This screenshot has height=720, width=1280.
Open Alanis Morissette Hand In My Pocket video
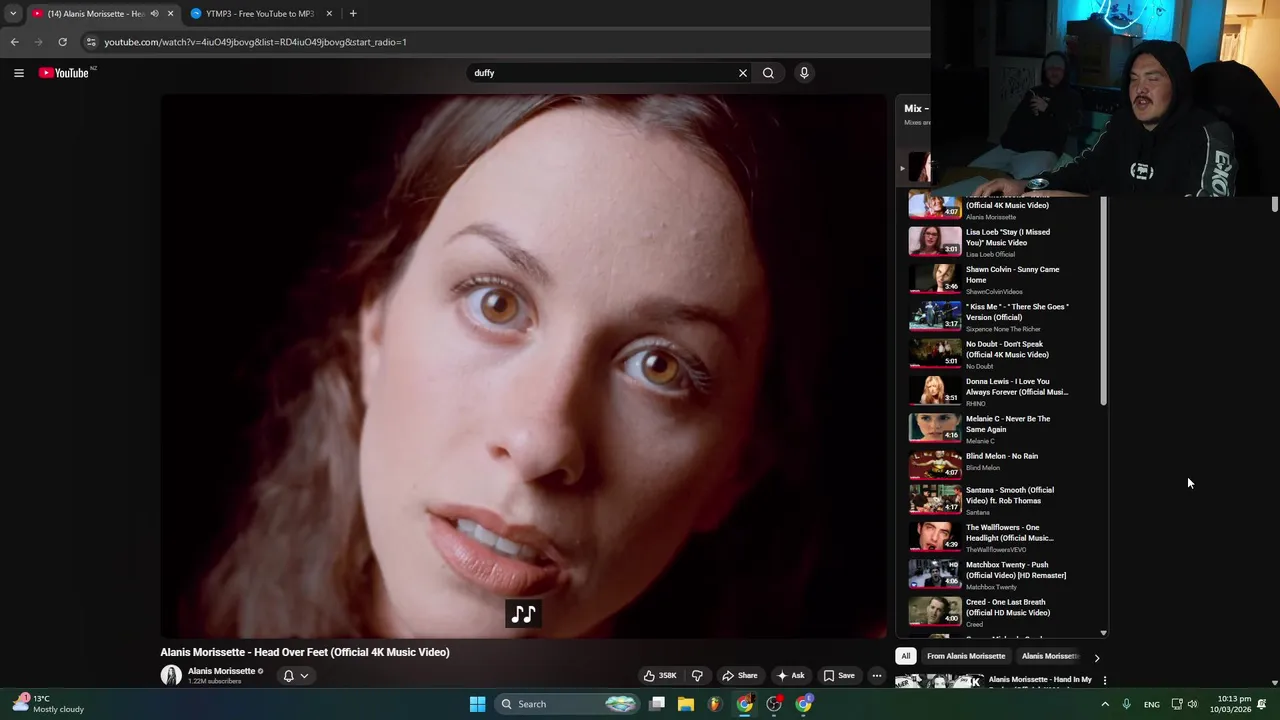pyautogui.click(x=1040, y=680)
